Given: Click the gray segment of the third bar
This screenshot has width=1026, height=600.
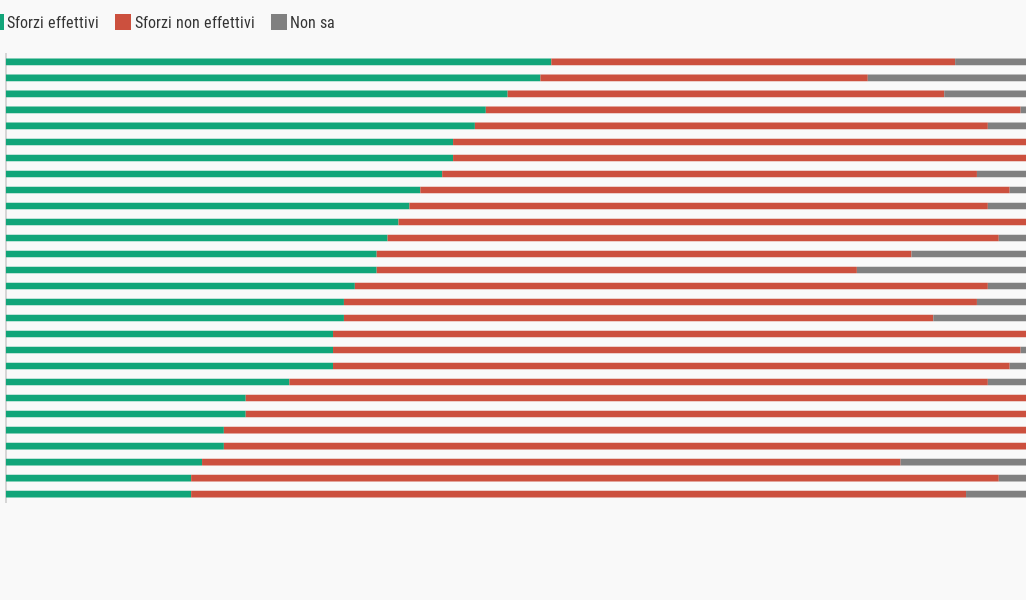Looking at the screenshot, I should click(984, 94).
